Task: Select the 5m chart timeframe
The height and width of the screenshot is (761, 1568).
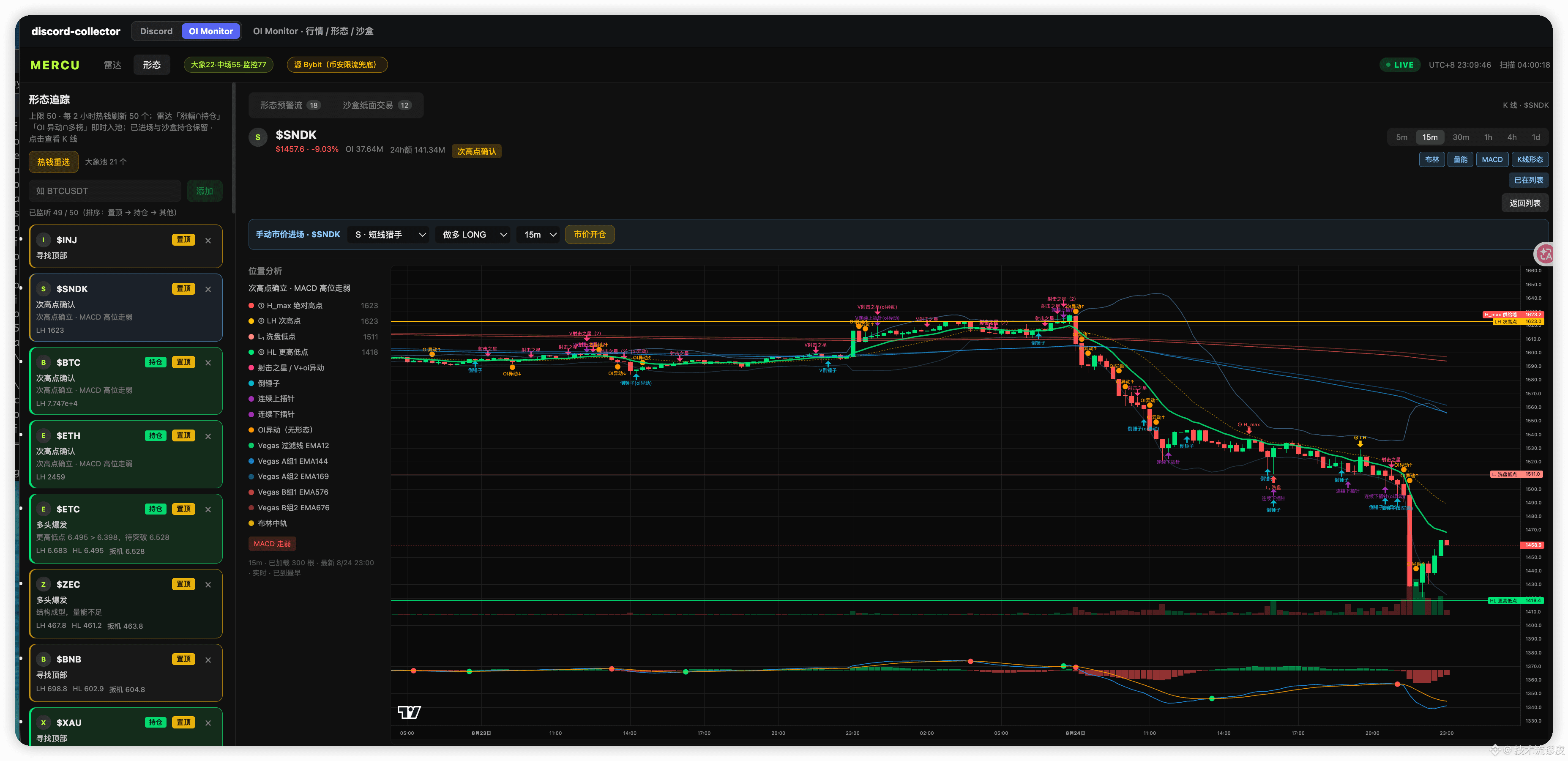Action: click(1401, 137)
